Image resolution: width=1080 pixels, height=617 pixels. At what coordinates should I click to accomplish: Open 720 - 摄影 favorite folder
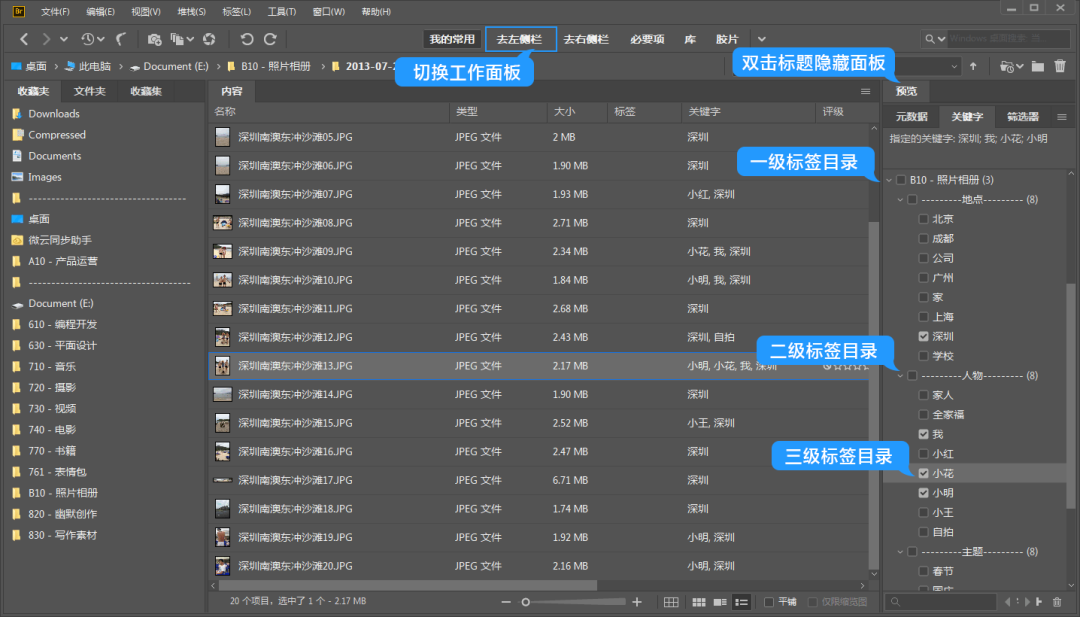point(52,388)
